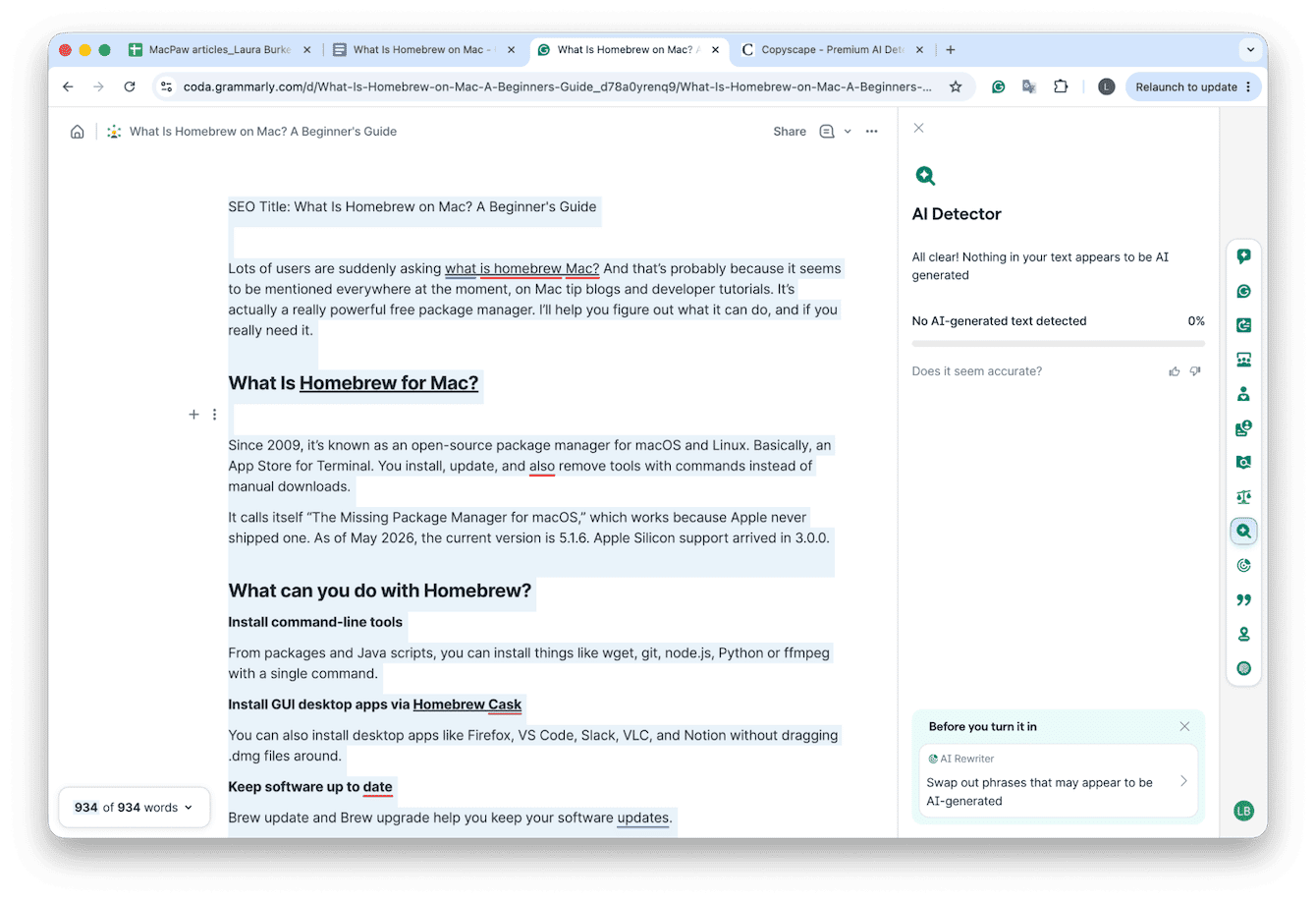Open the book-with-magnifier agent in sidebar
The width and height of the screenshot is (1316, 902).
[1243, 463]
